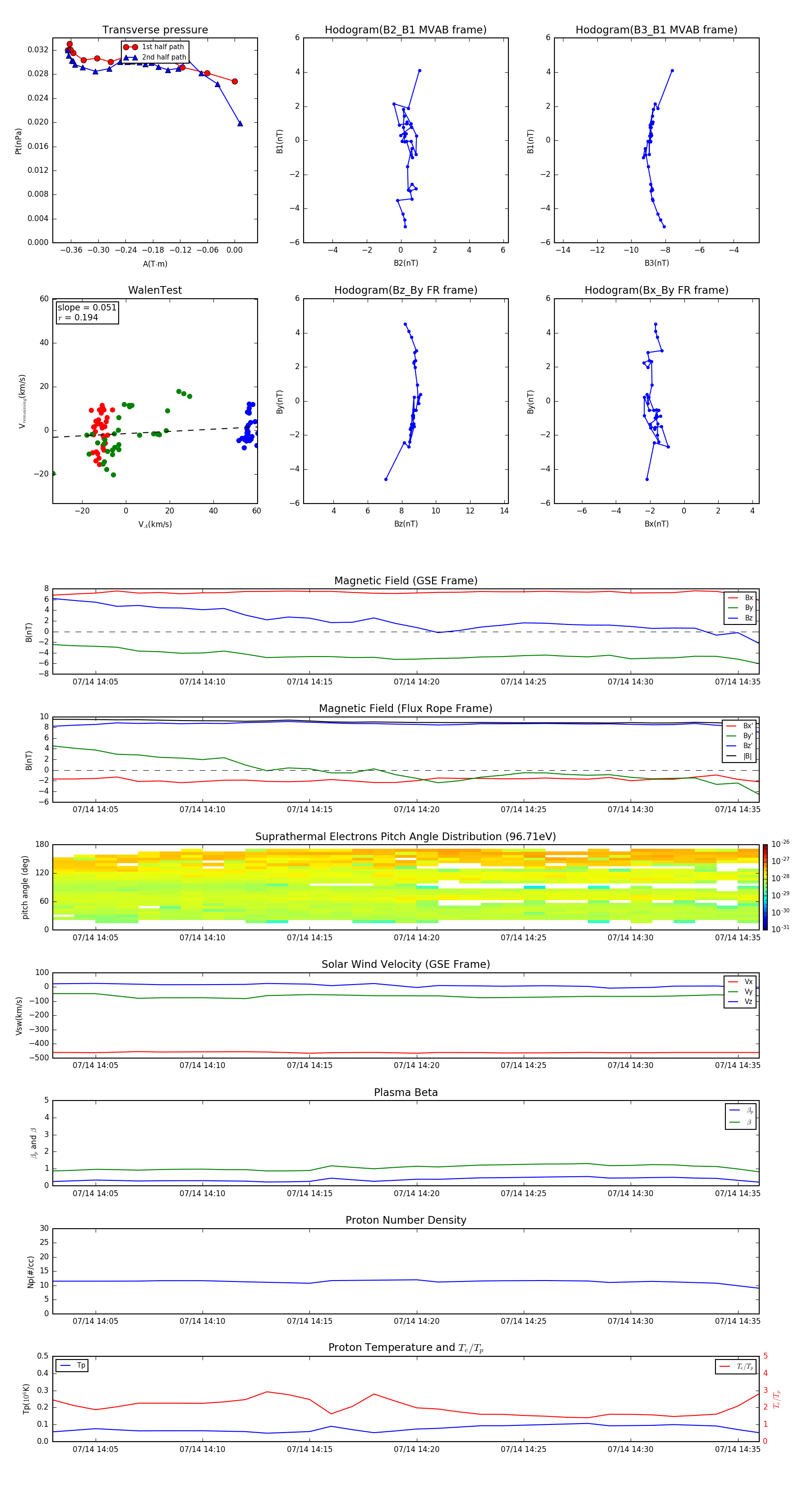Click the Proton Temperature panel title
This screenshot has height=1489, width=812.
406,1348
